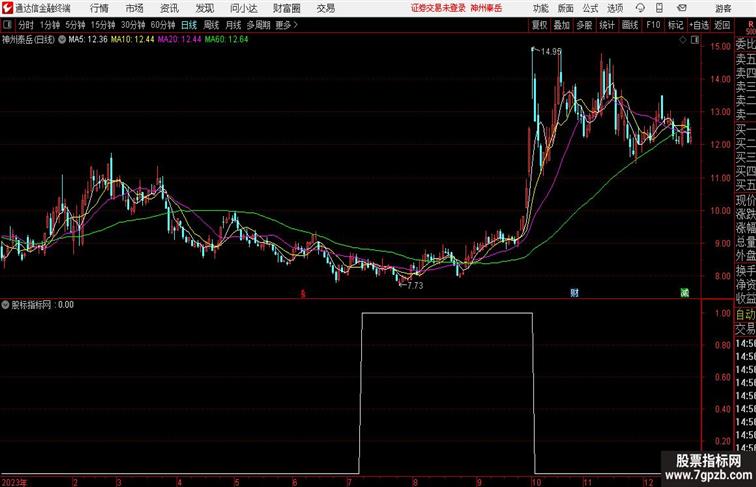Switch to the 1分钟 period tab
Screen dimensions: 756x487
tap(50, 25)
